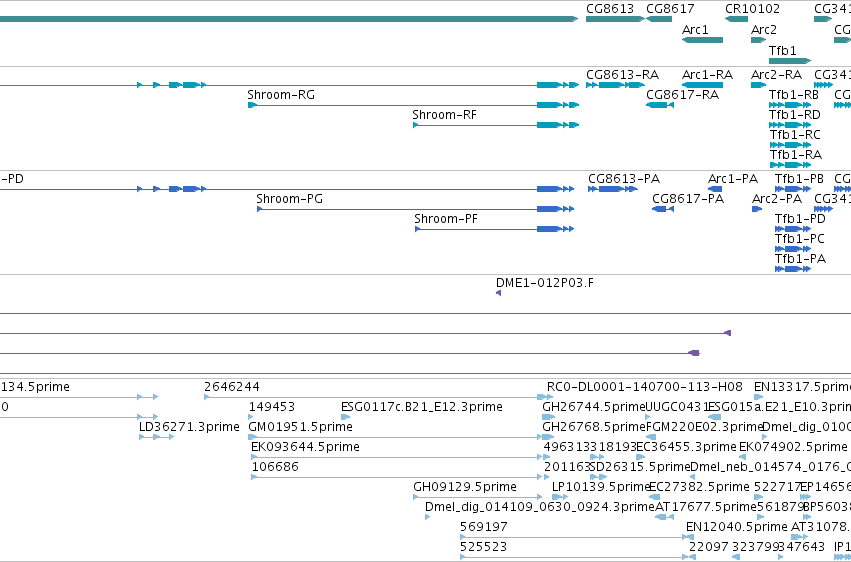Viewport: 851px width, 562px height.
Task: Select the Tfb1-PC protein label
Action: click(x=799, y=239)
